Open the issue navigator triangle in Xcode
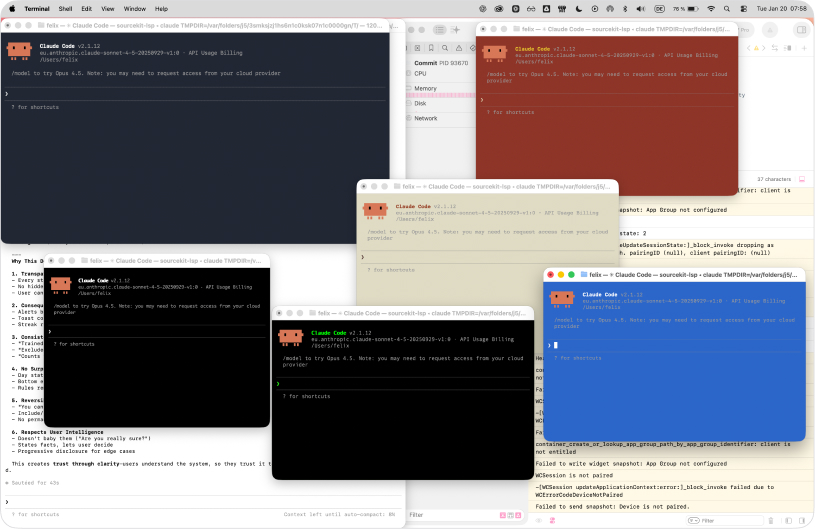The height and width of the screenshot is (529, 815). (x=459, y=48)
